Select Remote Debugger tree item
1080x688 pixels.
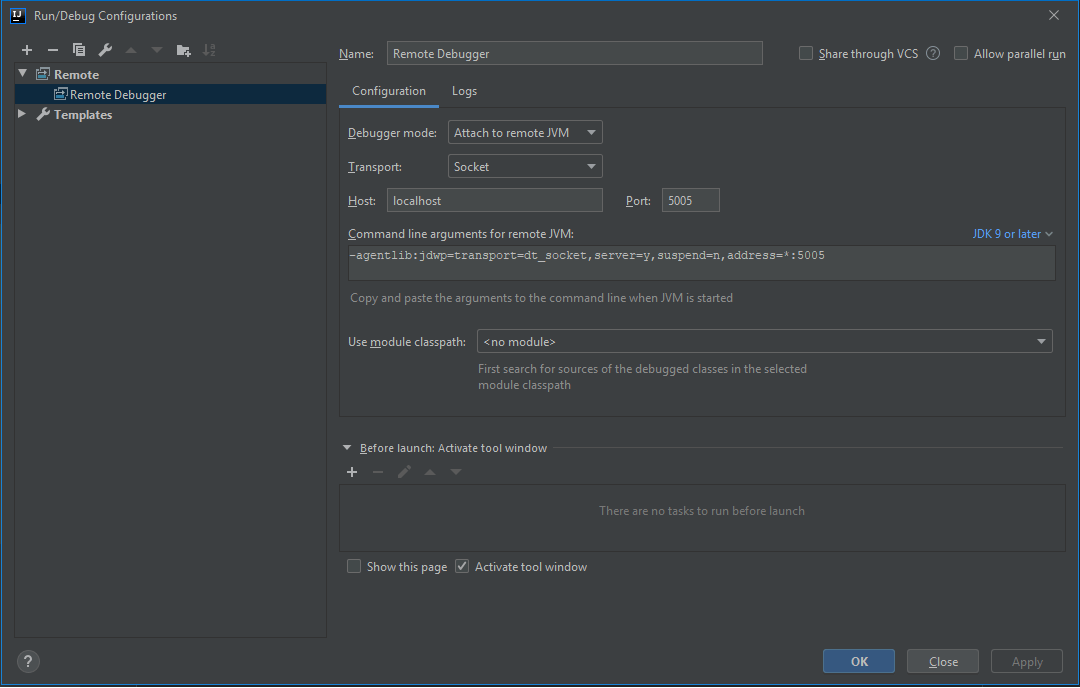(x=170, y=94)
